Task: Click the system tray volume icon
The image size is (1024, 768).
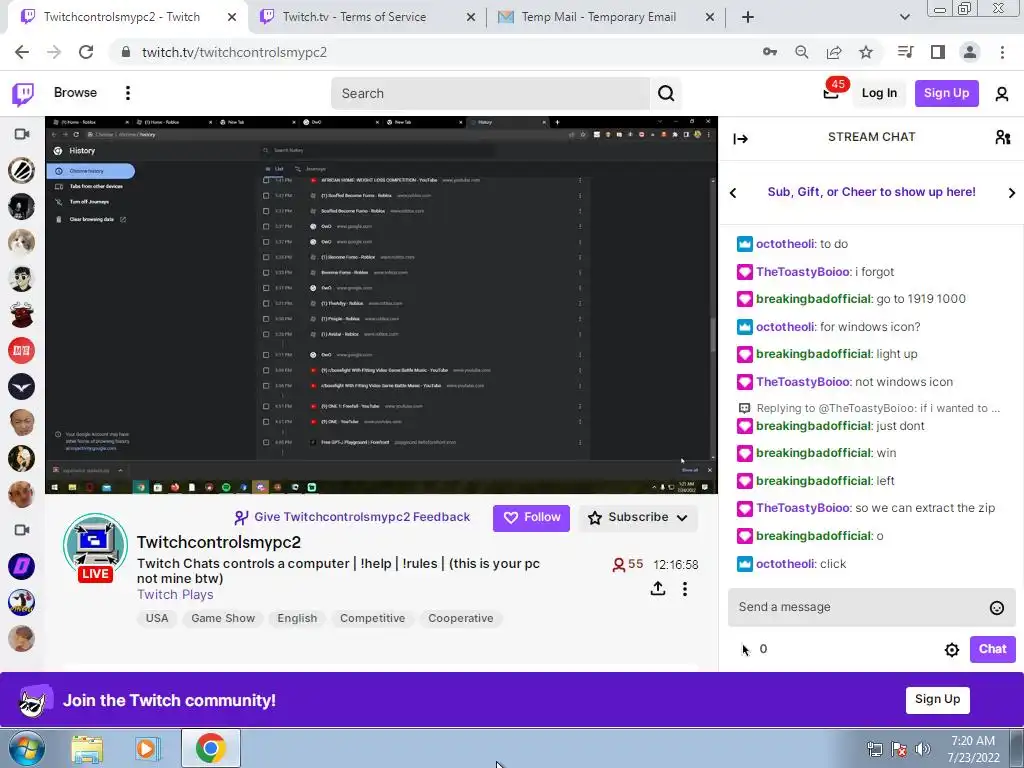Action: (x=922, y=749)
